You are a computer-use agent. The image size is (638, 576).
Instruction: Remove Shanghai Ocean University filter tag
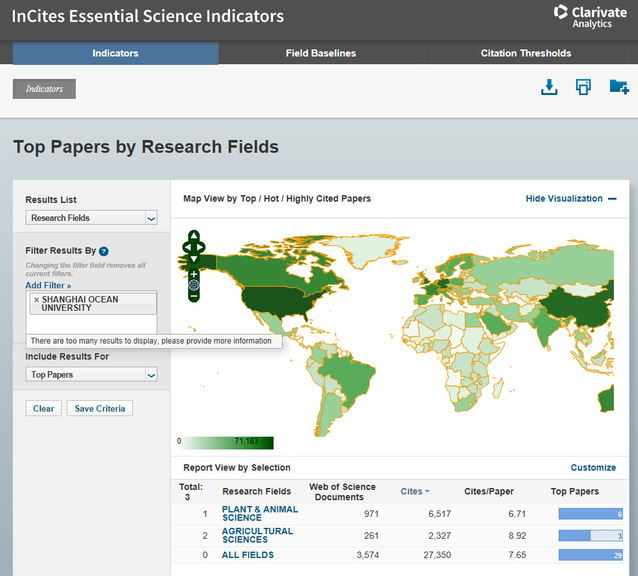37,299
